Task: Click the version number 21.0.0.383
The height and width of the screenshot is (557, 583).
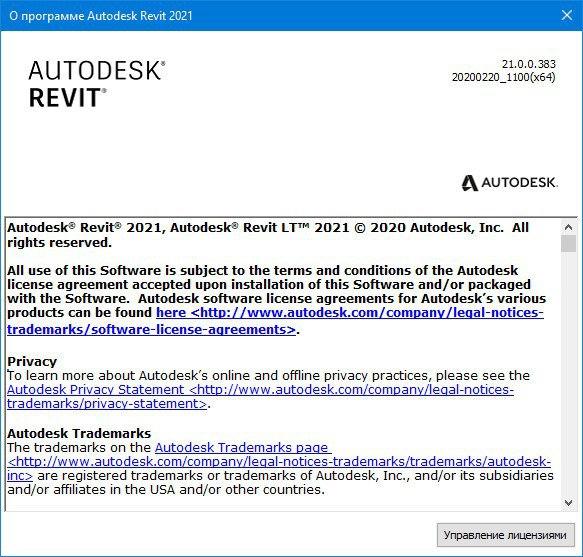Action: click(529, 64)
